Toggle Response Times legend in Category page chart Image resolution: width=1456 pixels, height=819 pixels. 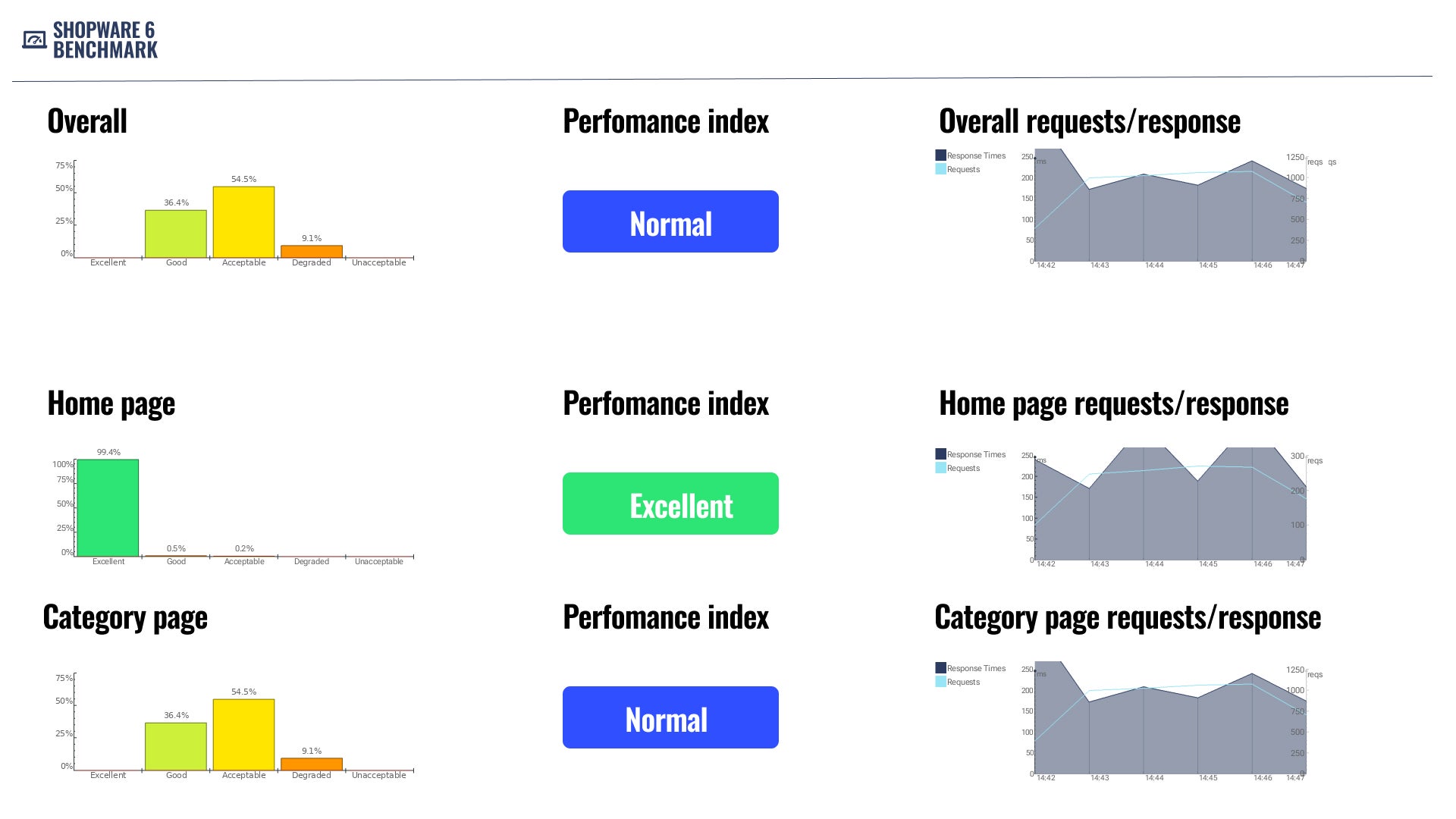click(x=971, y=668)
